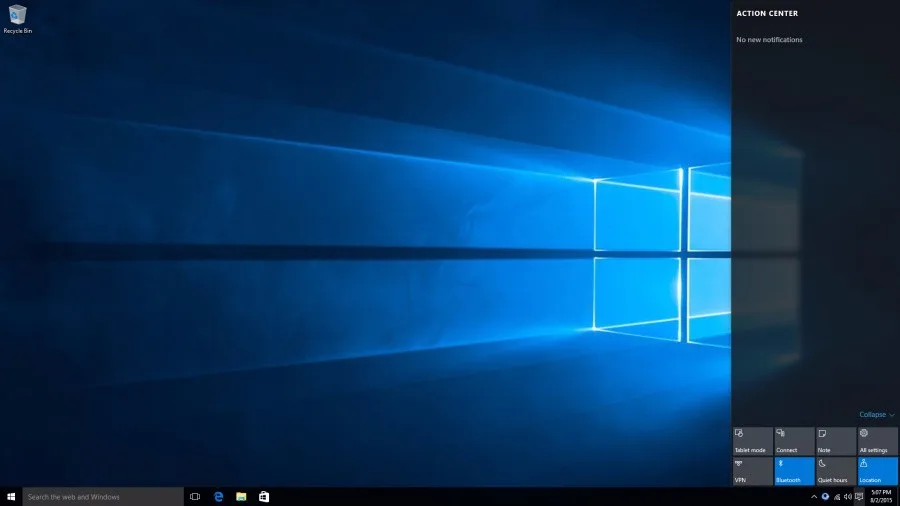900x506 pixels.
Task: Open the Recycle Bin desktop icon
Action: [x=17, y=19]
